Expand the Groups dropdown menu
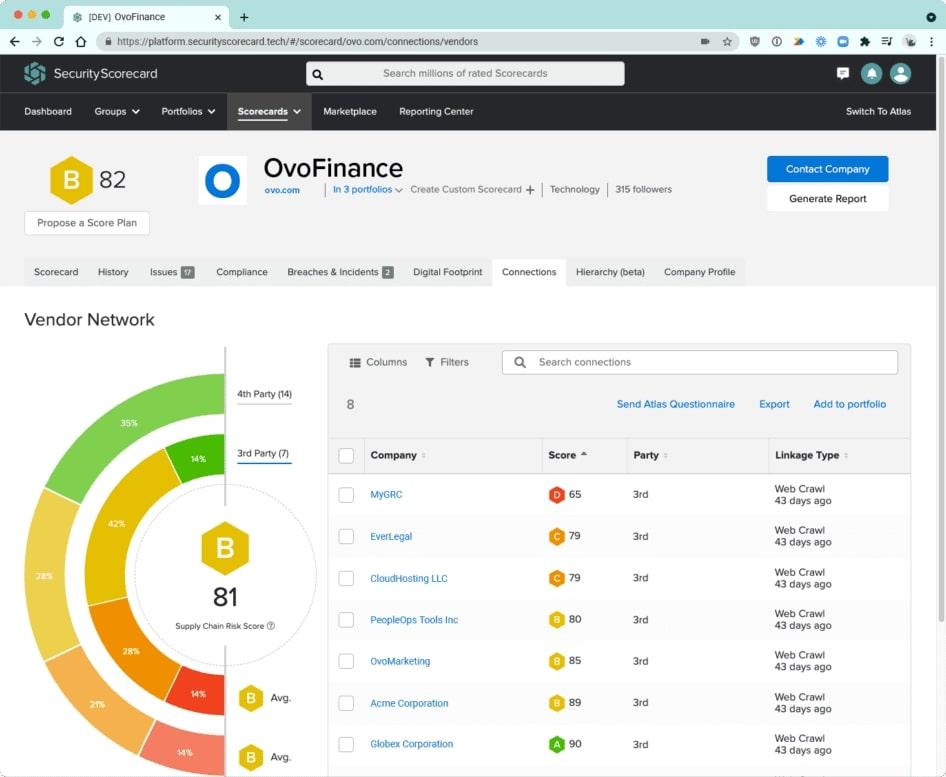The height and width of the screenshot is (777, 946). (116, 112)
